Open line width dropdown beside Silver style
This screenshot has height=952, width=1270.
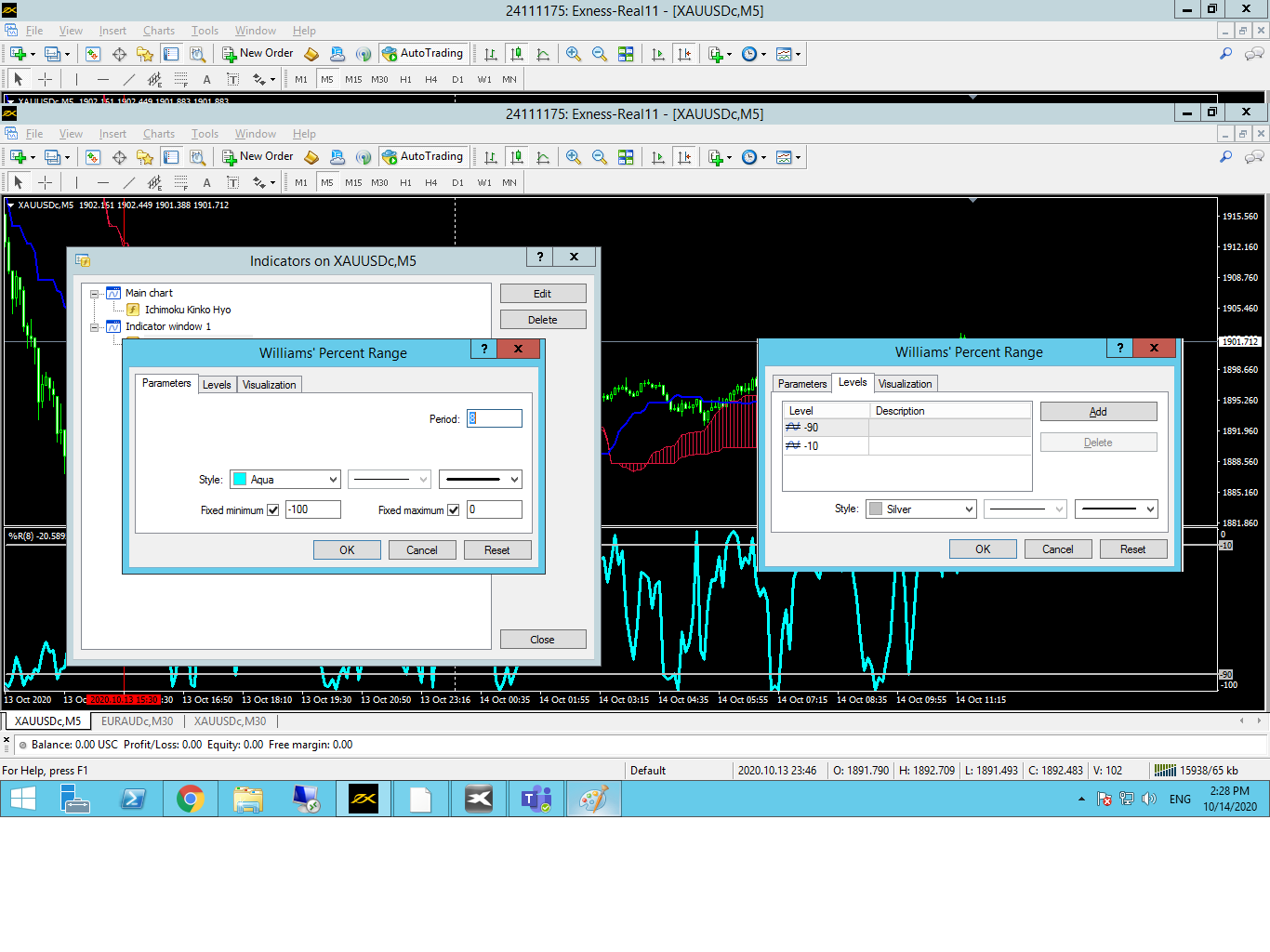pos(1117,509)
